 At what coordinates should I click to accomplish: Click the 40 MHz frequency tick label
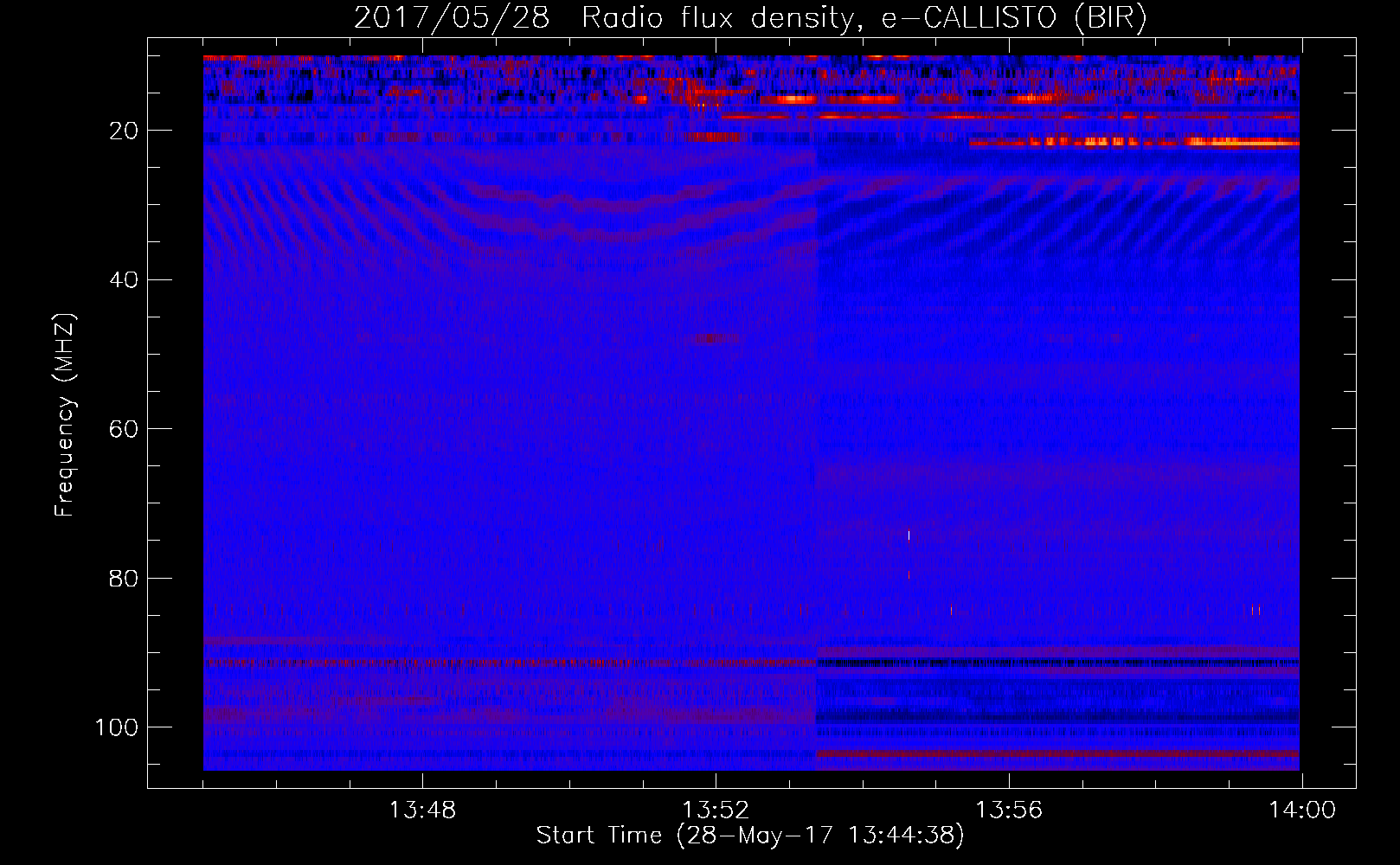pos(125,279)
